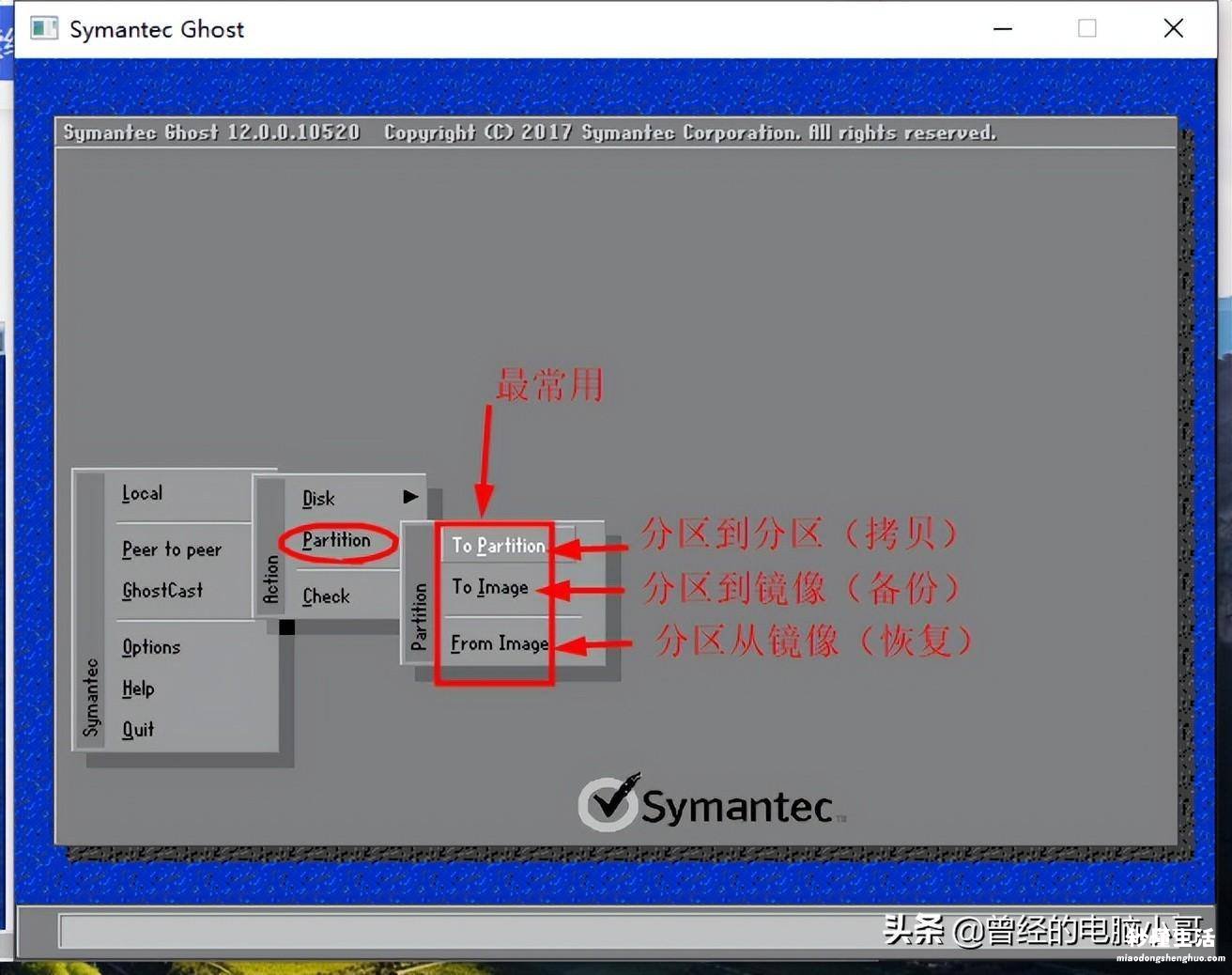Choose Check in Action menu
Screen dimensions: 1232x975
point(326,596)
